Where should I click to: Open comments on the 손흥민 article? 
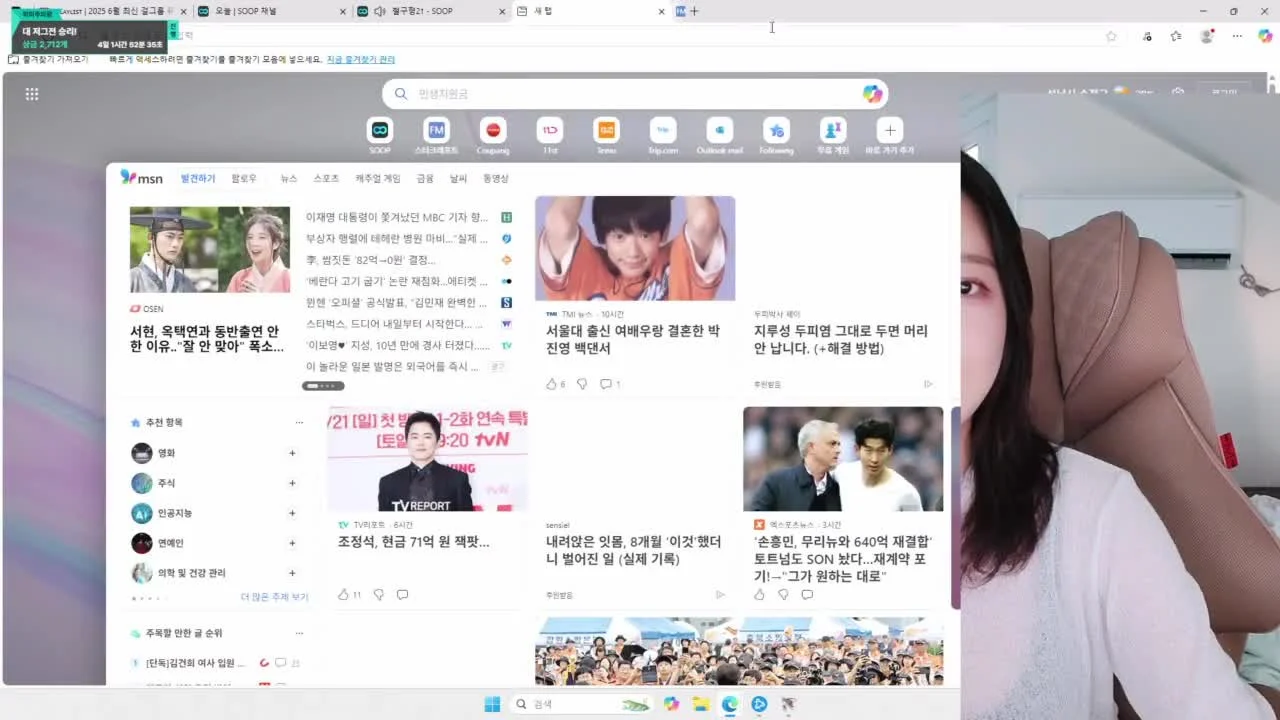point(807,594)
